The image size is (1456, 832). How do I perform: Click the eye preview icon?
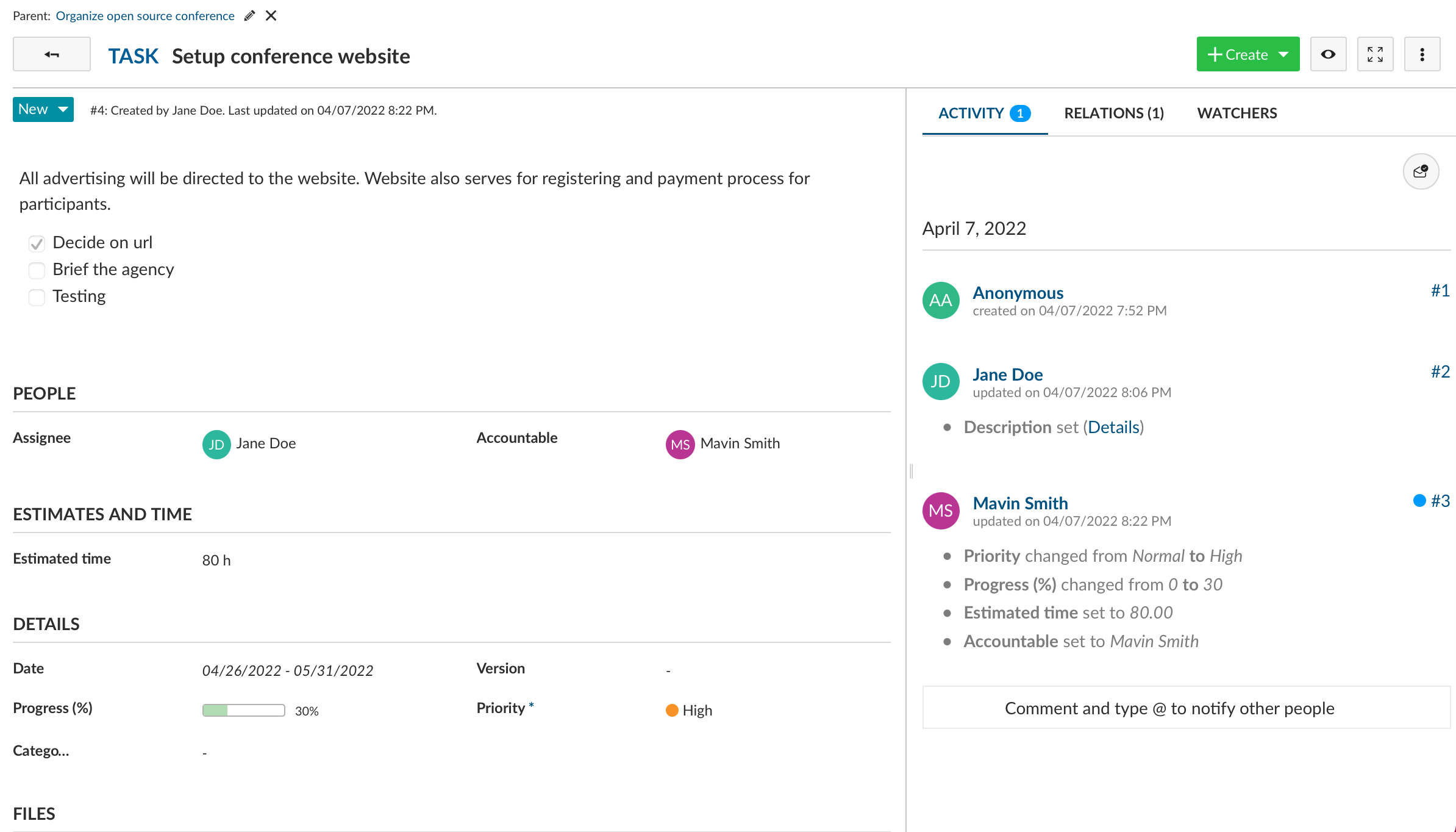tap(1328, 54)
